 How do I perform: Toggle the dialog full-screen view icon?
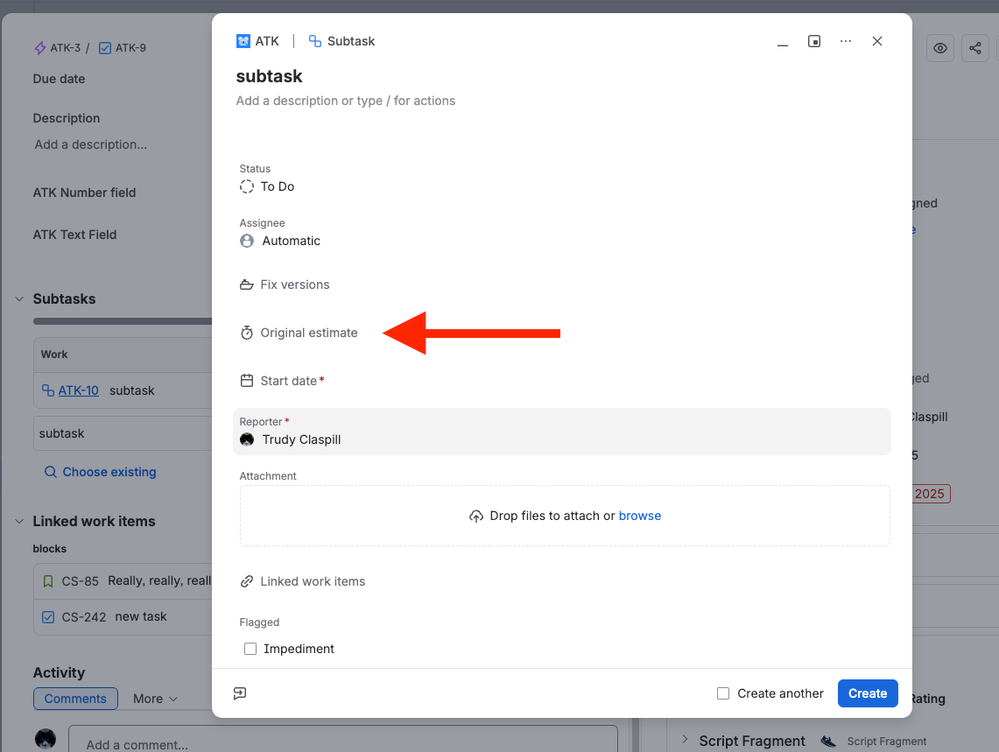[814, 41]
